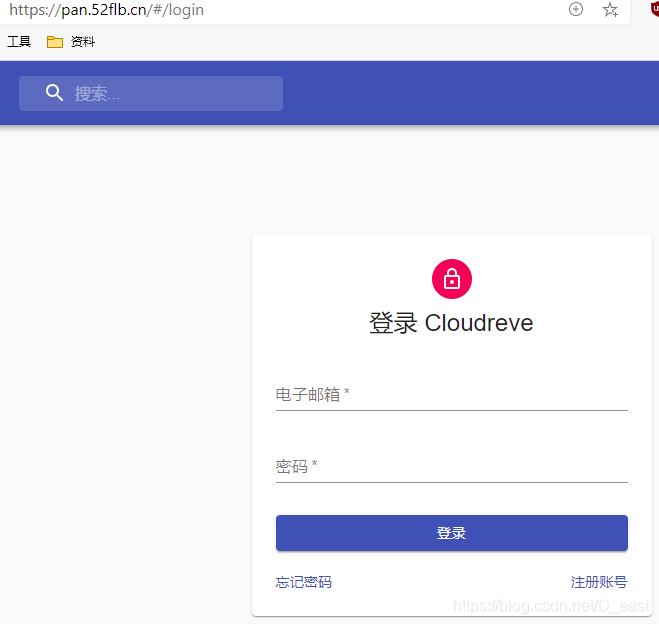The width and height of the screenshot is (659, 624).
Task: Open the 忘记密码 link
Action: (303, 582)
